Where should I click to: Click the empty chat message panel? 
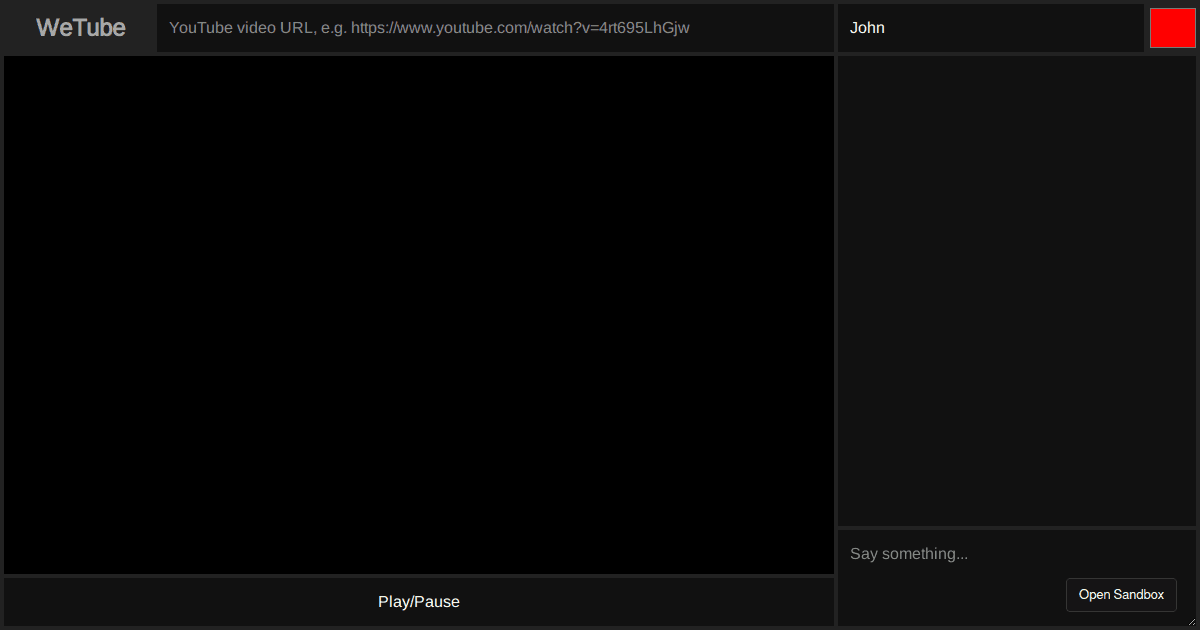pos(1015,288)
